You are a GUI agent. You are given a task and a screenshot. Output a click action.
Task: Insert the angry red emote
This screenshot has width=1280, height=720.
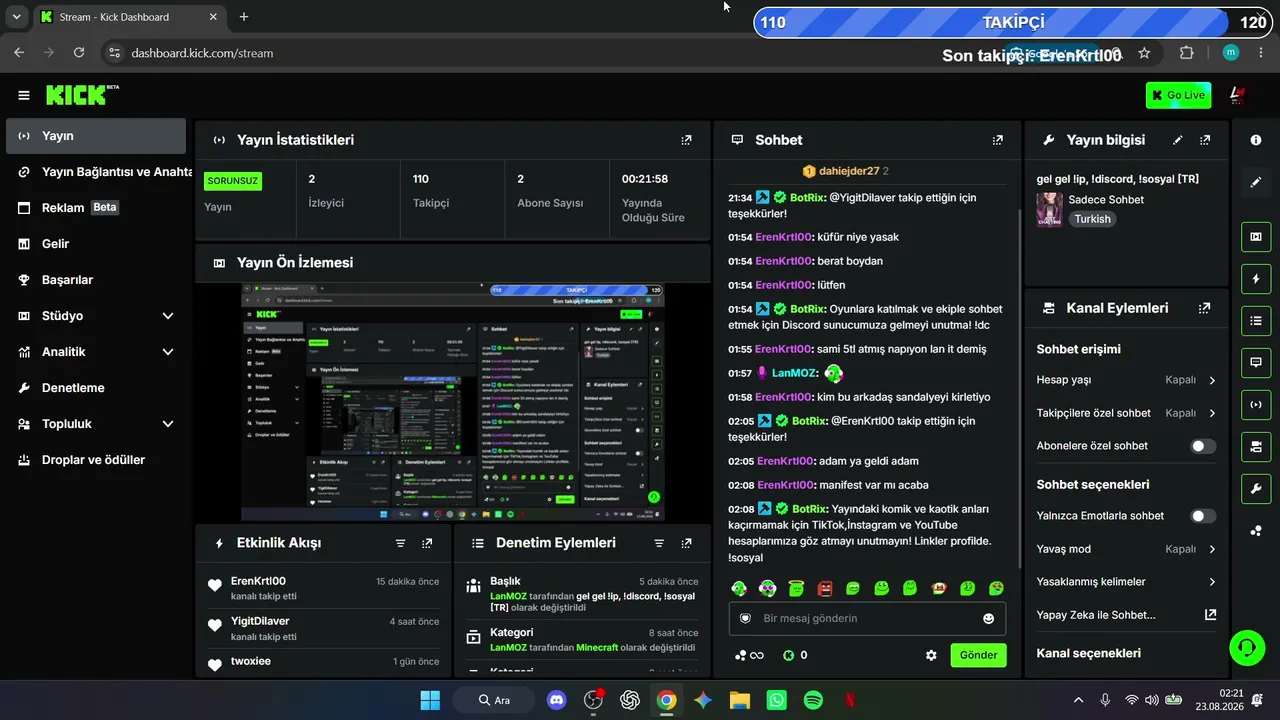tap(825, 588)
